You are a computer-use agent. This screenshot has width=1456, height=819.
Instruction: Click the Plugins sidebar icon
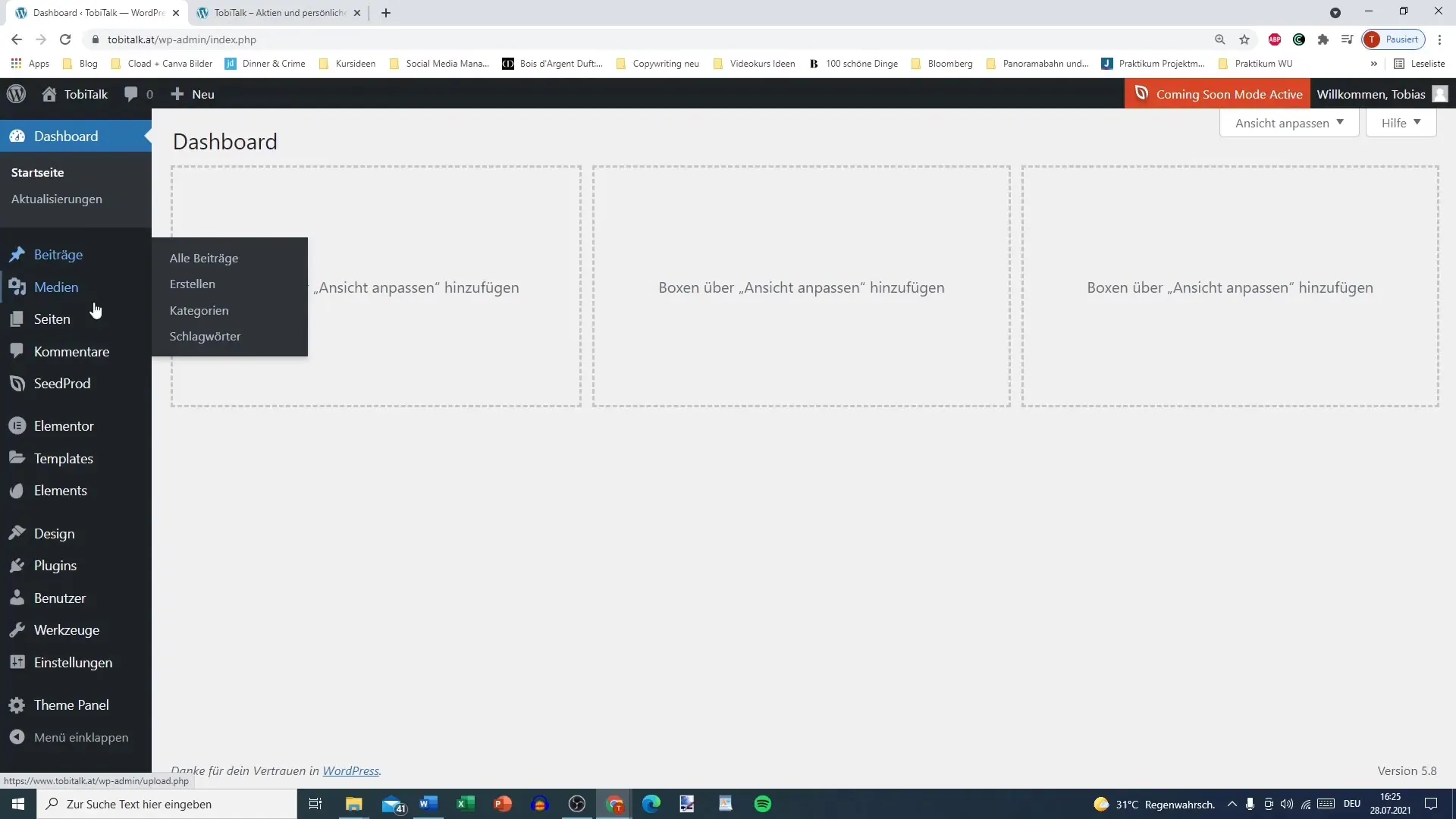[17, 565]
